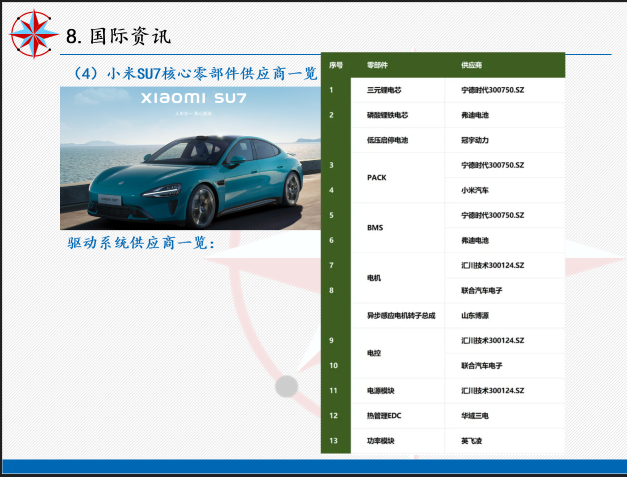Click the '序号' table header

coord(336,65)
